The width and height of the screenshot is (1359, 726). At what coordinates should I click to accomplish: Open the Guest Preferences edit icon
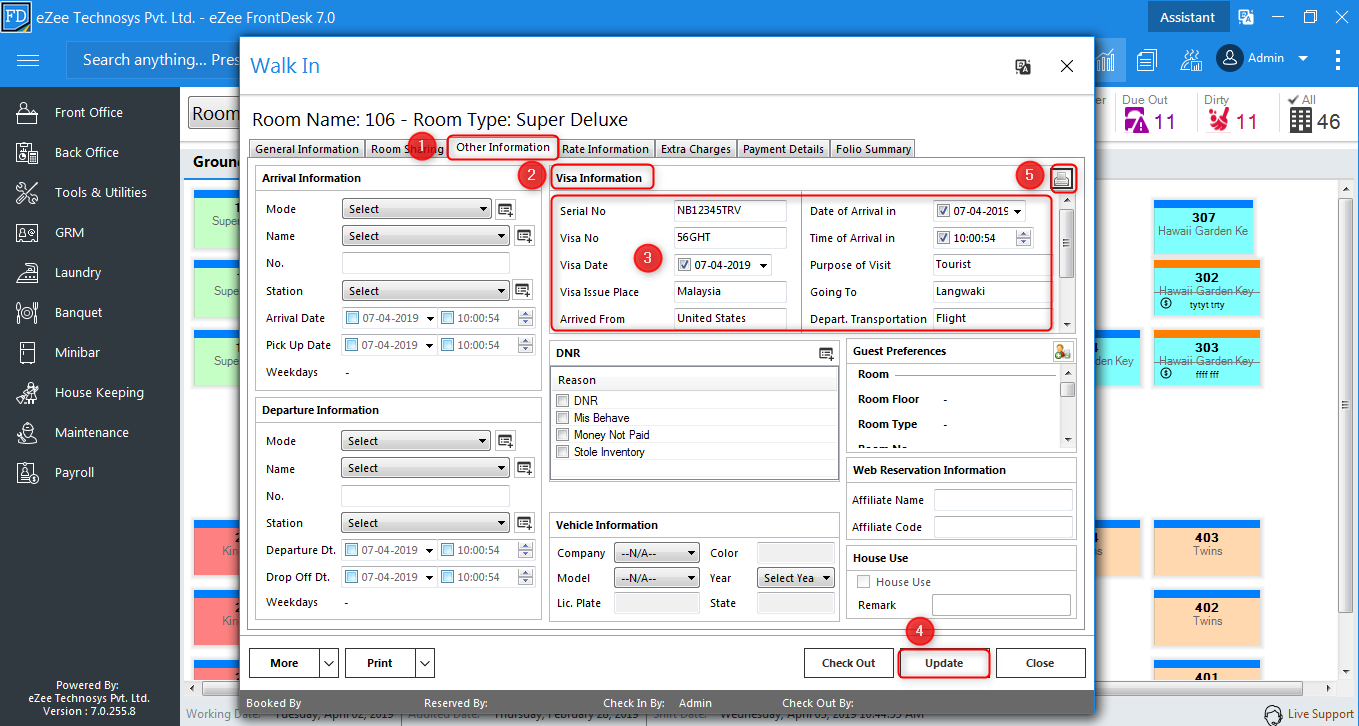click(x=1062, y=351)
